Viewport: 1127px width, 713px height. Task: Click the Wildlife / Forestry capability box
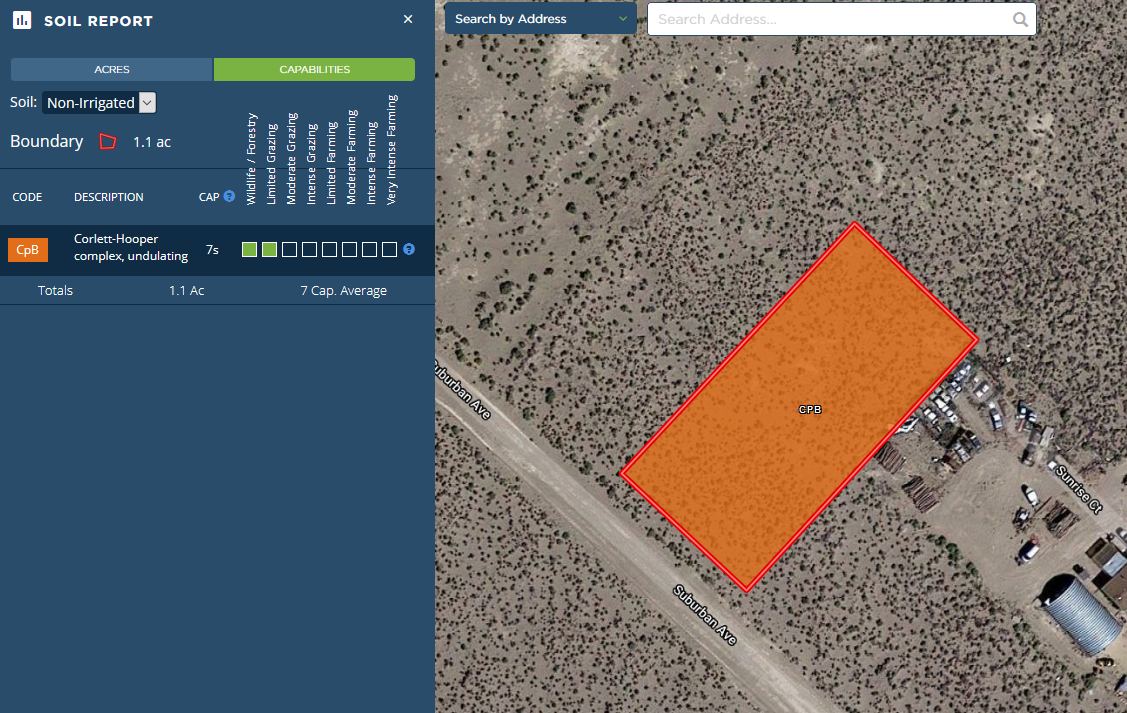click(250, 249)
